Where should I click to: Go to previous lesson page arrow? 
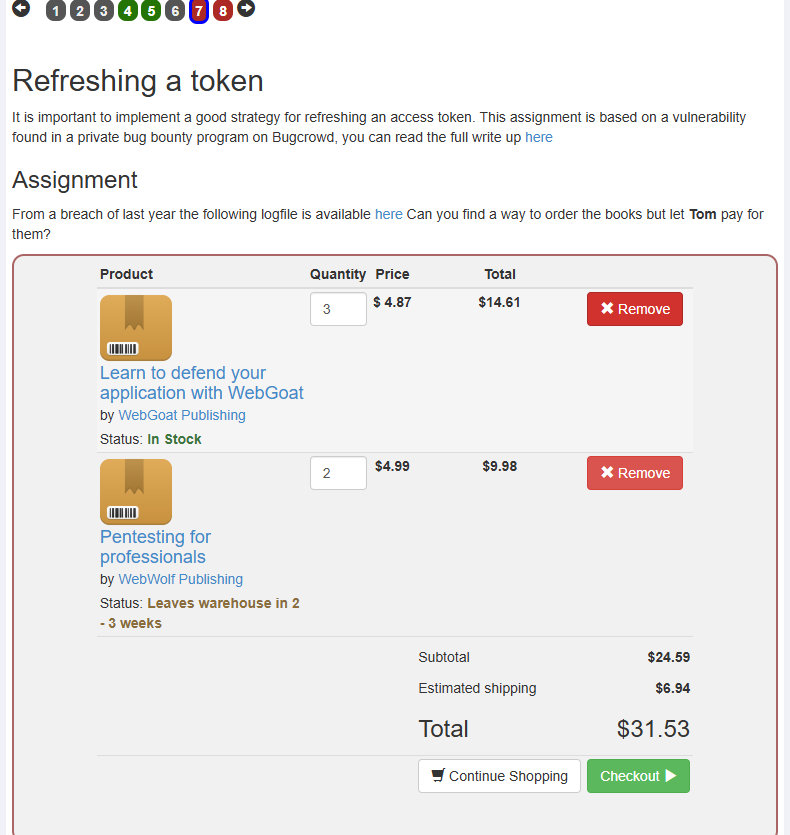[21, 9]
